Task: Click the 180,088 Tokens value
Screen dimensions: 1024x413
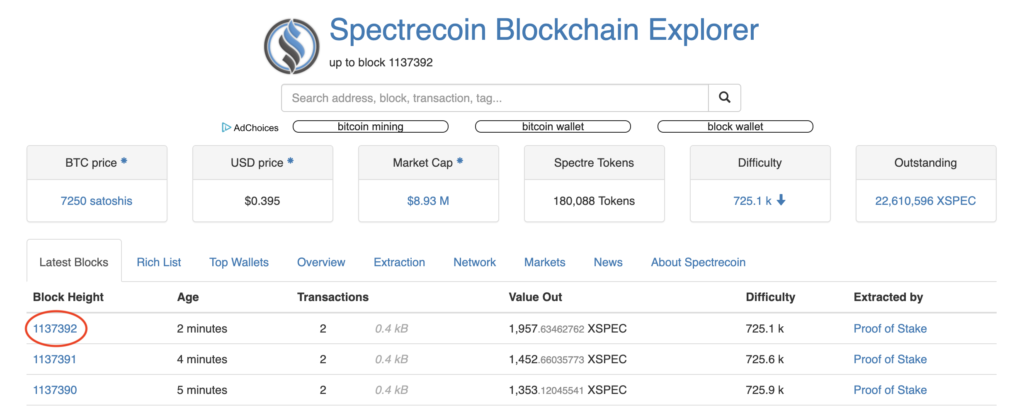Action: click(x=594, y=201)
